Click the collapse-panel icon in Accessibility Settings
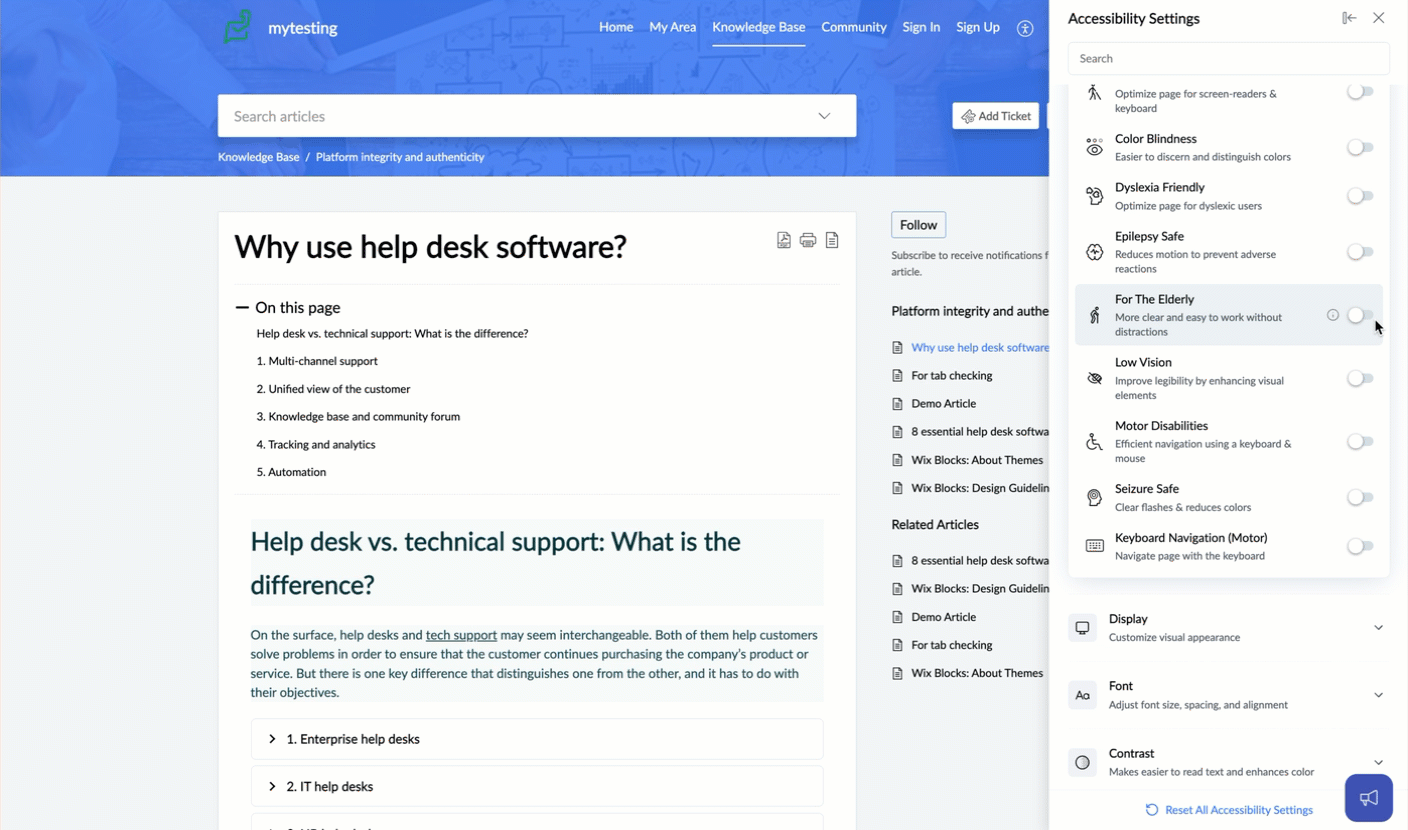1408x830 pixels. (1349, 18)
